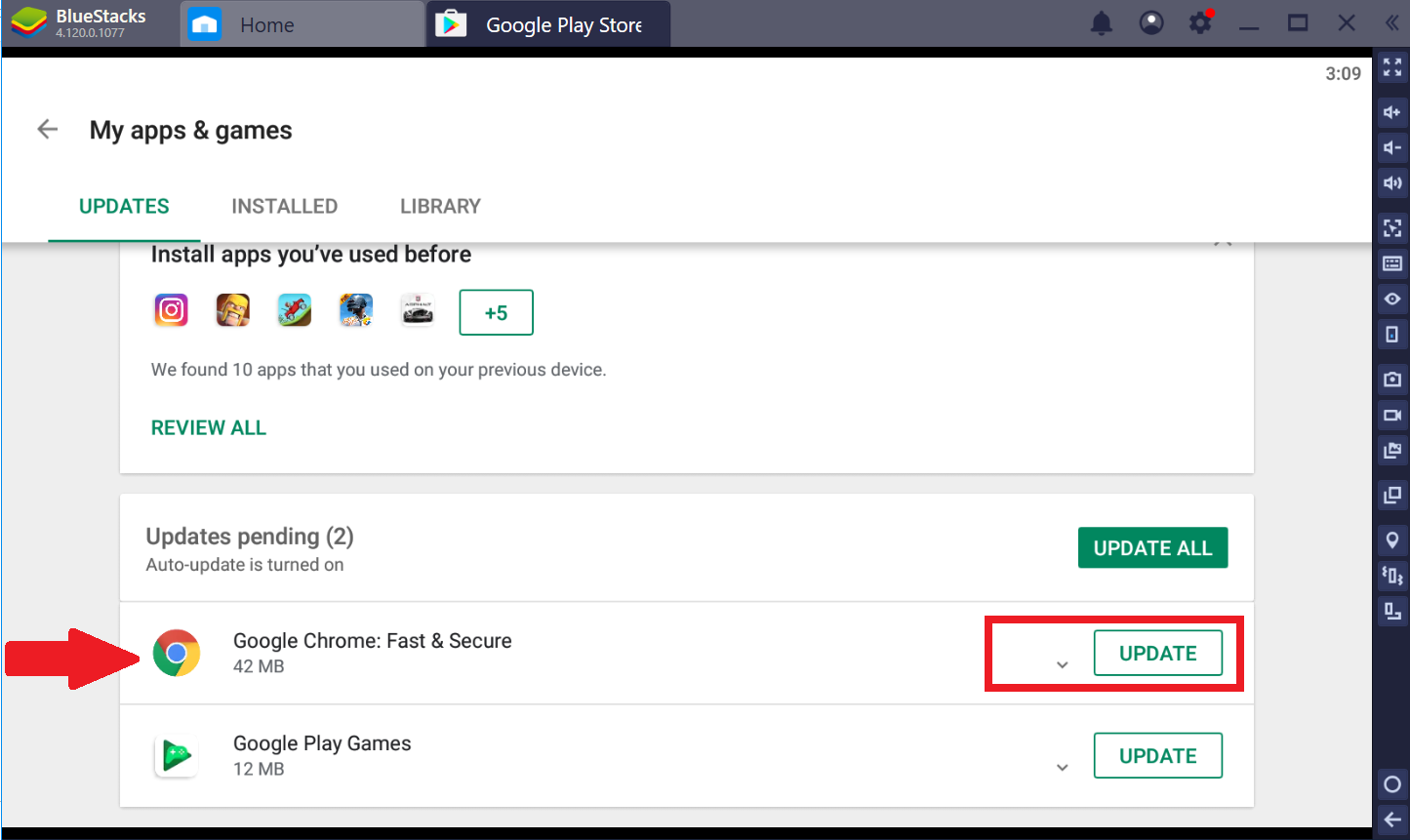Click the Google Chrome: Fast & Secure title
Screen dimensions: 1410x840
pos(373,641)
